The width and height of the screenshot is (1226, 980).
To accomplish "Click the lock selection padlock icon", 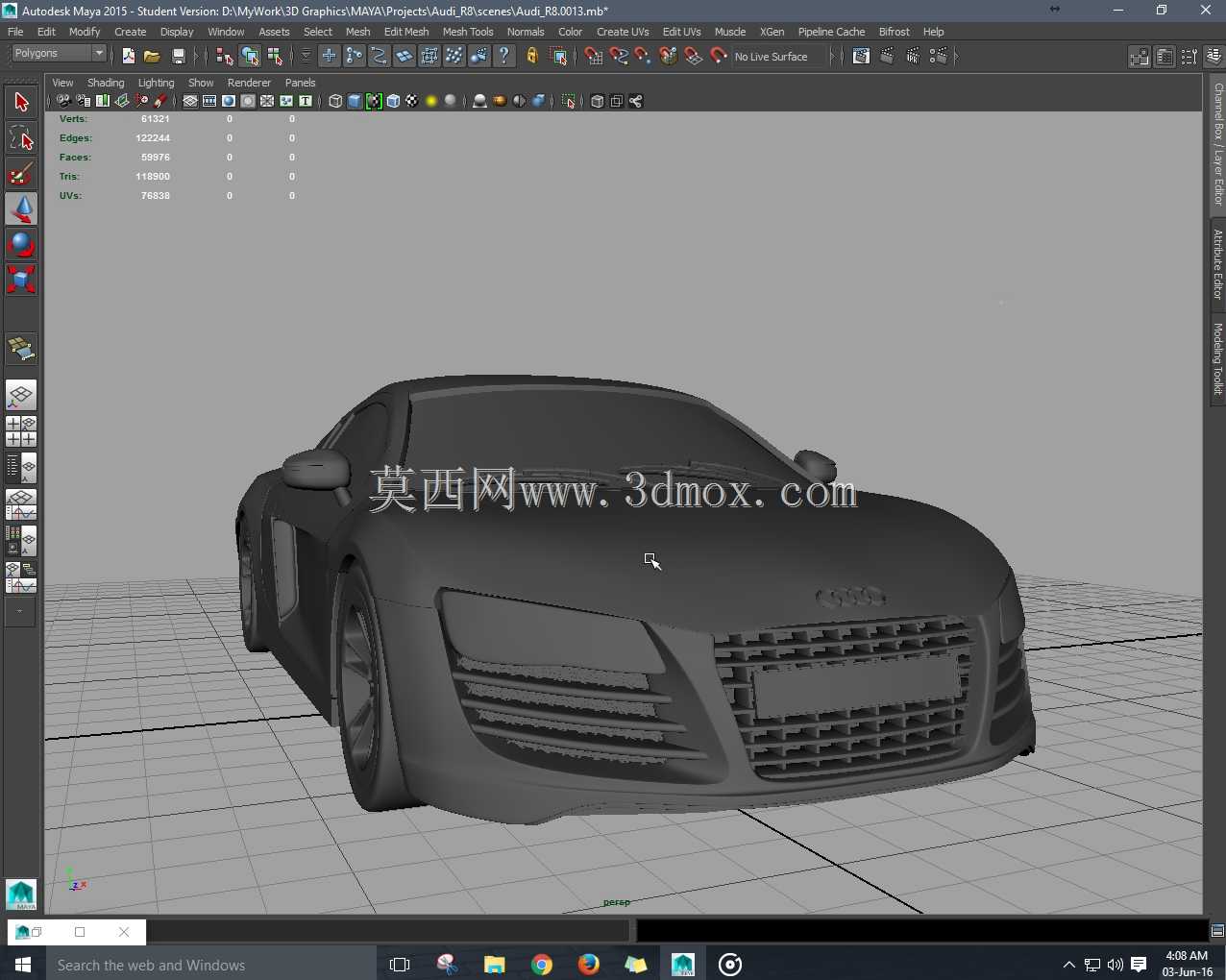I will 532,56.
